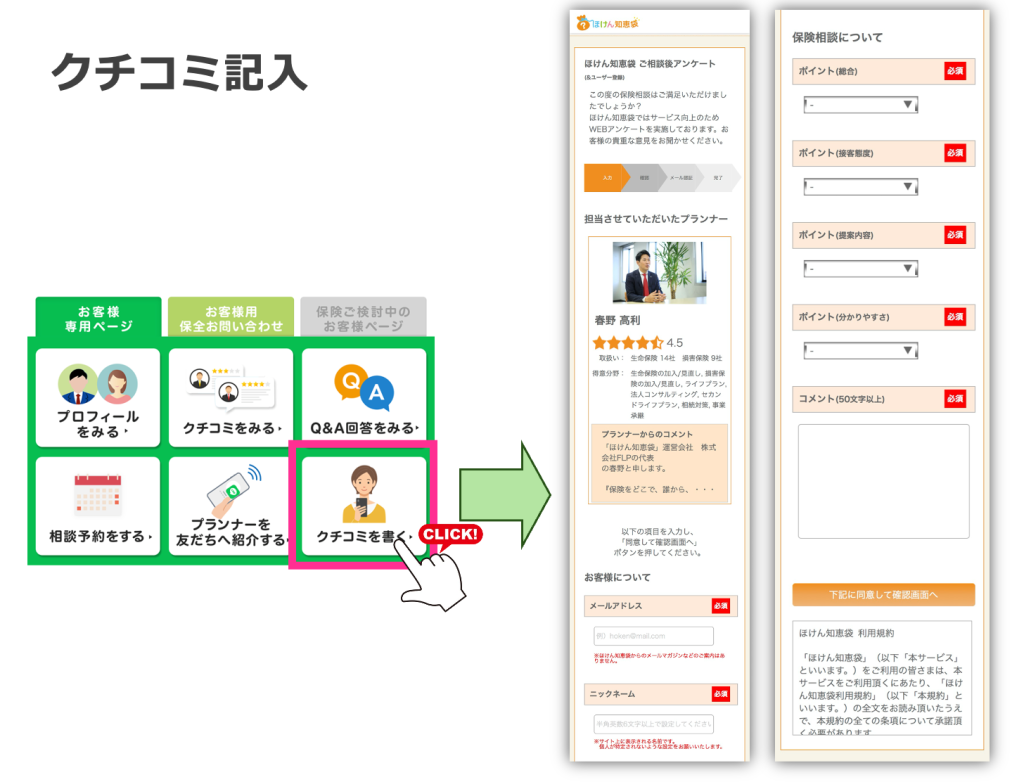
Task: Open the ポイント(分かりやすさ) dropdown
Action: [x=861, y=351]
